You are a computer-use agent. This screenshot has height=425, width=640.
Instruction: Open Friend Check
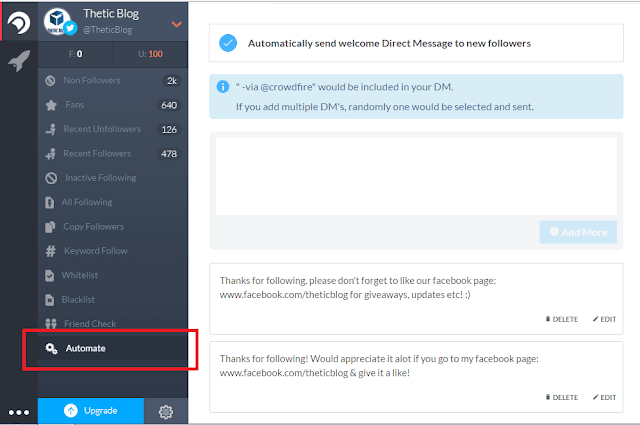pyautogui.click(x=113, y=324)
